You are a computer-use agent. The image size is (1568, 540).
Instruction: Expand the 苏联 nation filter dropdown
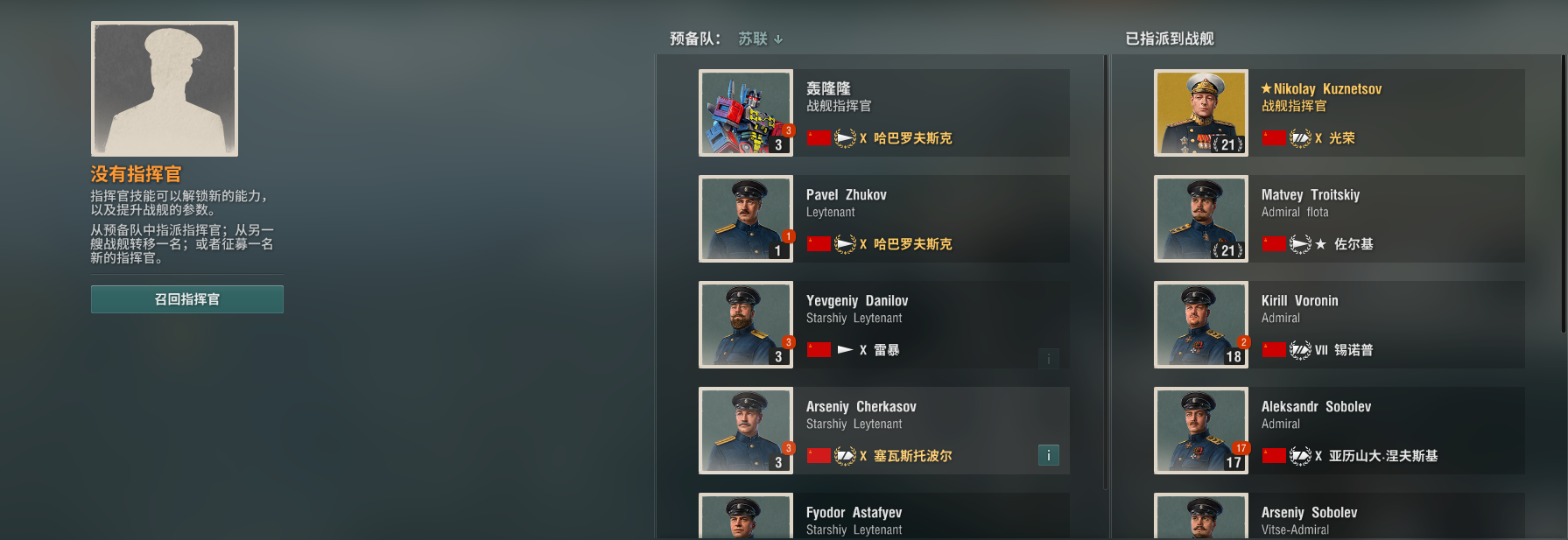[x=761, y=39]
